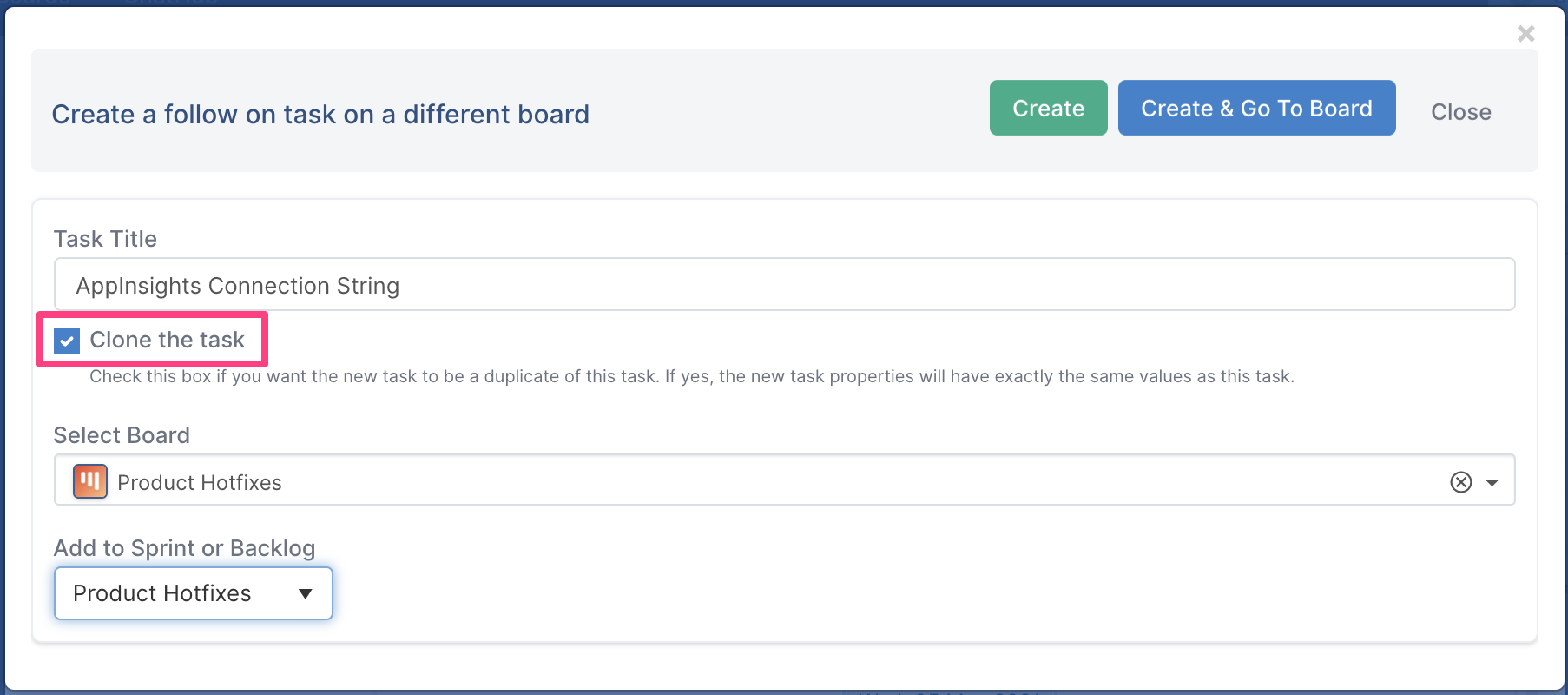Click the dialog heading about follow on task
The height and width of the screenshot is (695, 1568).
[320, 114]
